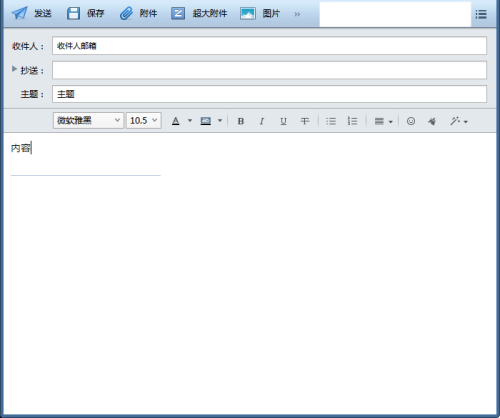Apply bulleted list

coord(331,121)
